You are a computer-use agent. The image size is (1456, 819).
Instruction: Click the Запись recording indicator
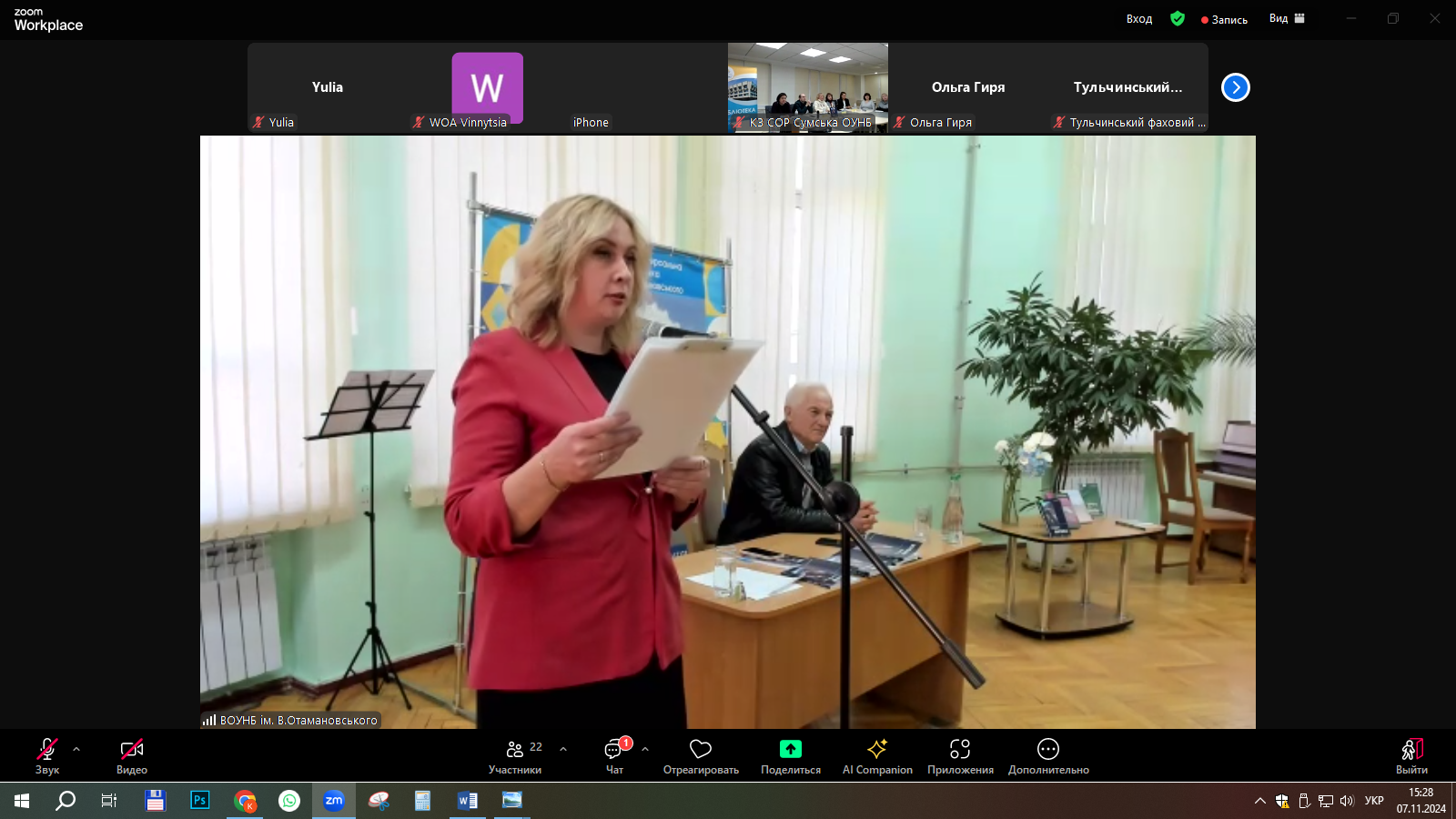point(1224,19)
